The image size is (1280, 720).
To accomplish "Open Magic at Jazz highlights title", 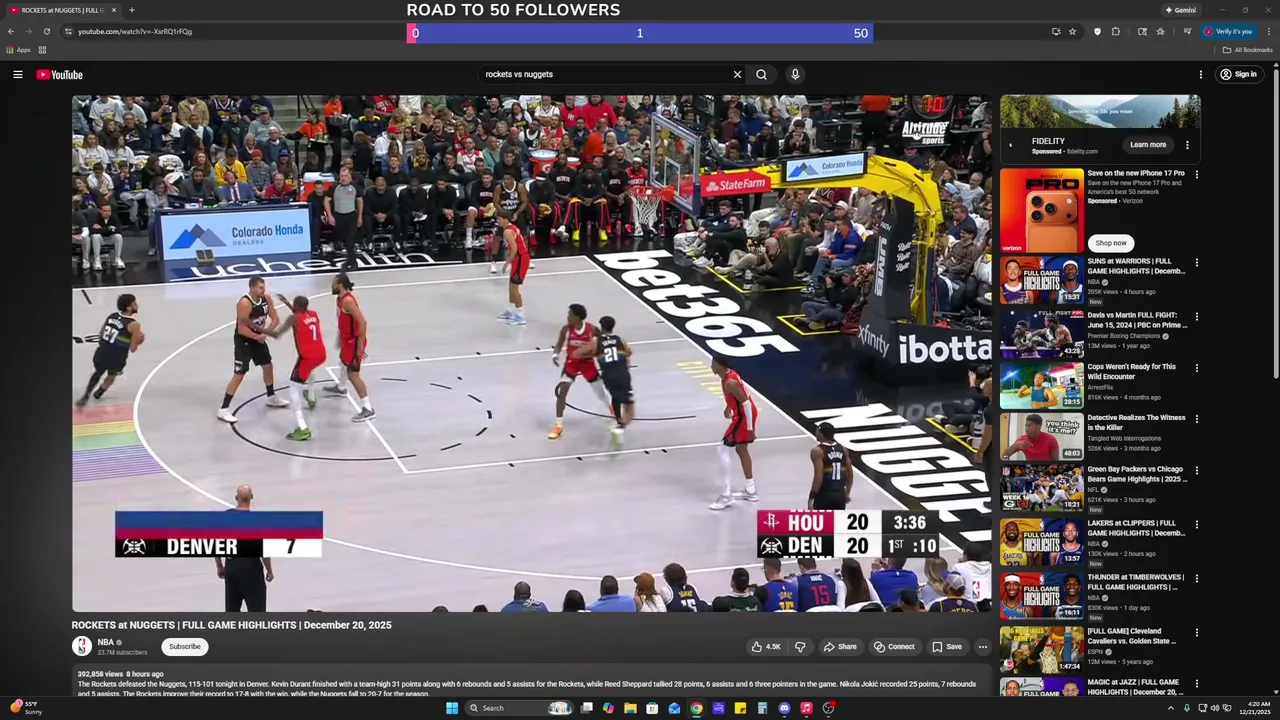I will click(x=1136, y=687).
